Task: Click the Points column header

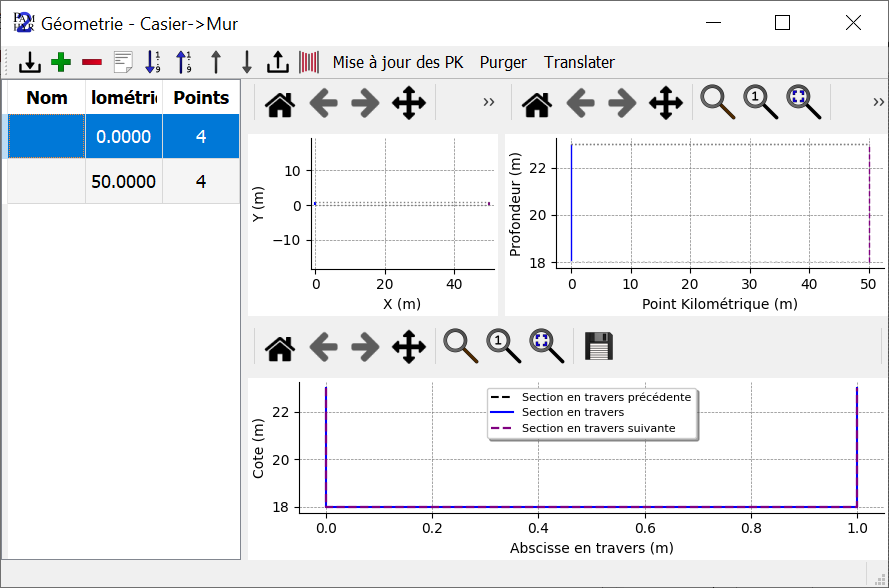Action: 201,98
